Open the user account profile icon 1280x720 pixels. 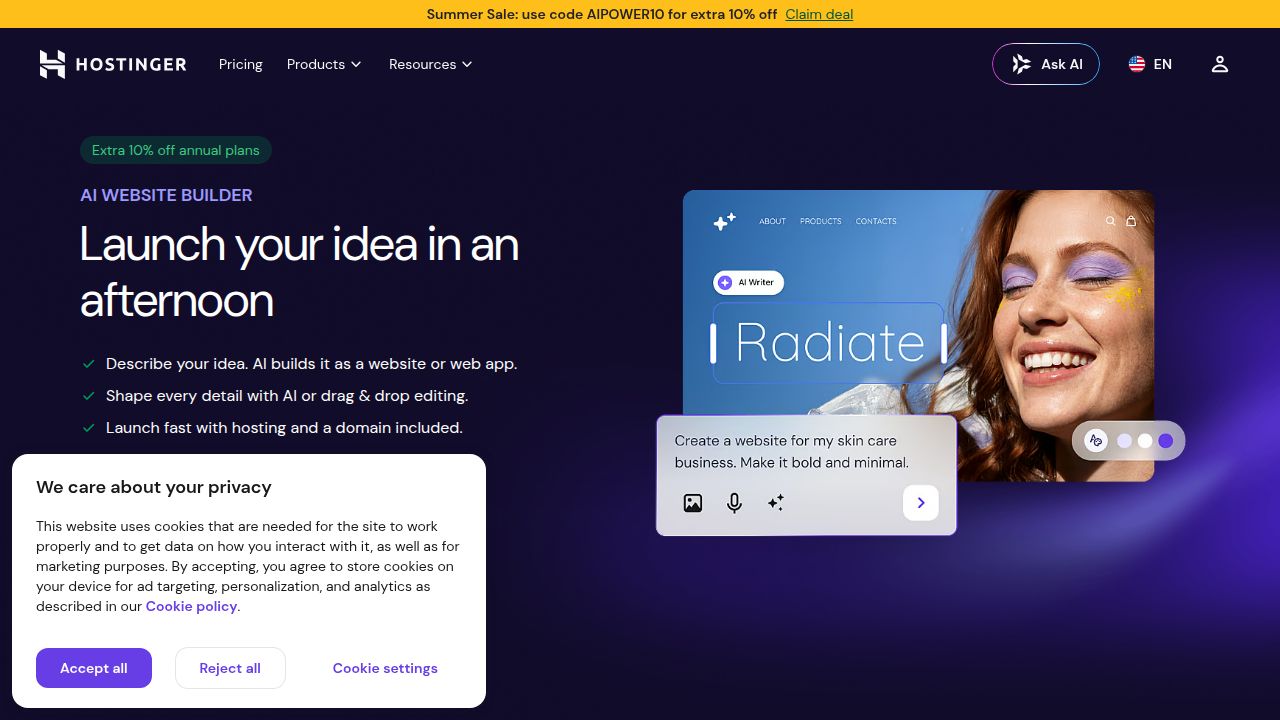(x=1219, y=64)
